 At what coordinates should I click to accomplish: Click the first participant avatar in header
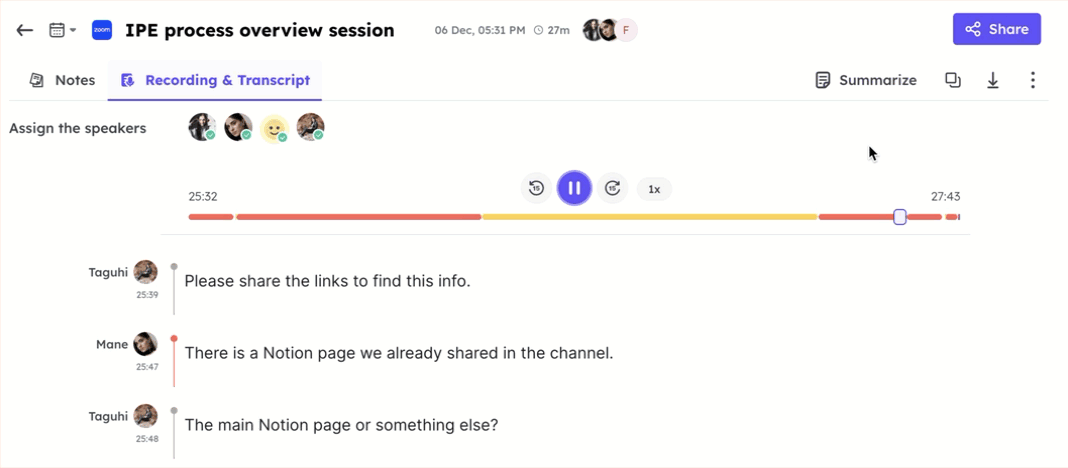click(x=593, y=30)
